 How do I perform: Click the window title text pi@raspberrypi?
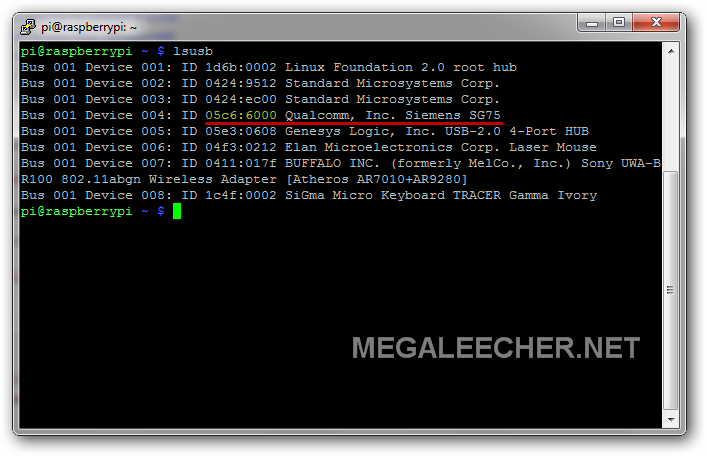click(89, 28)
